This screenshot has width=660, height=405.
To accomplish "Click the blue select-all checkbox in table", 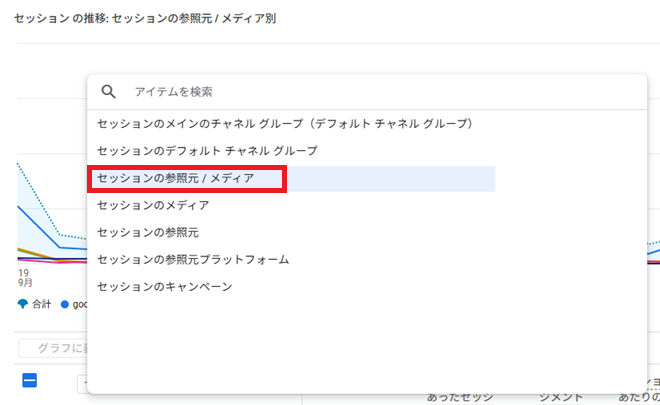I will 30,380.
